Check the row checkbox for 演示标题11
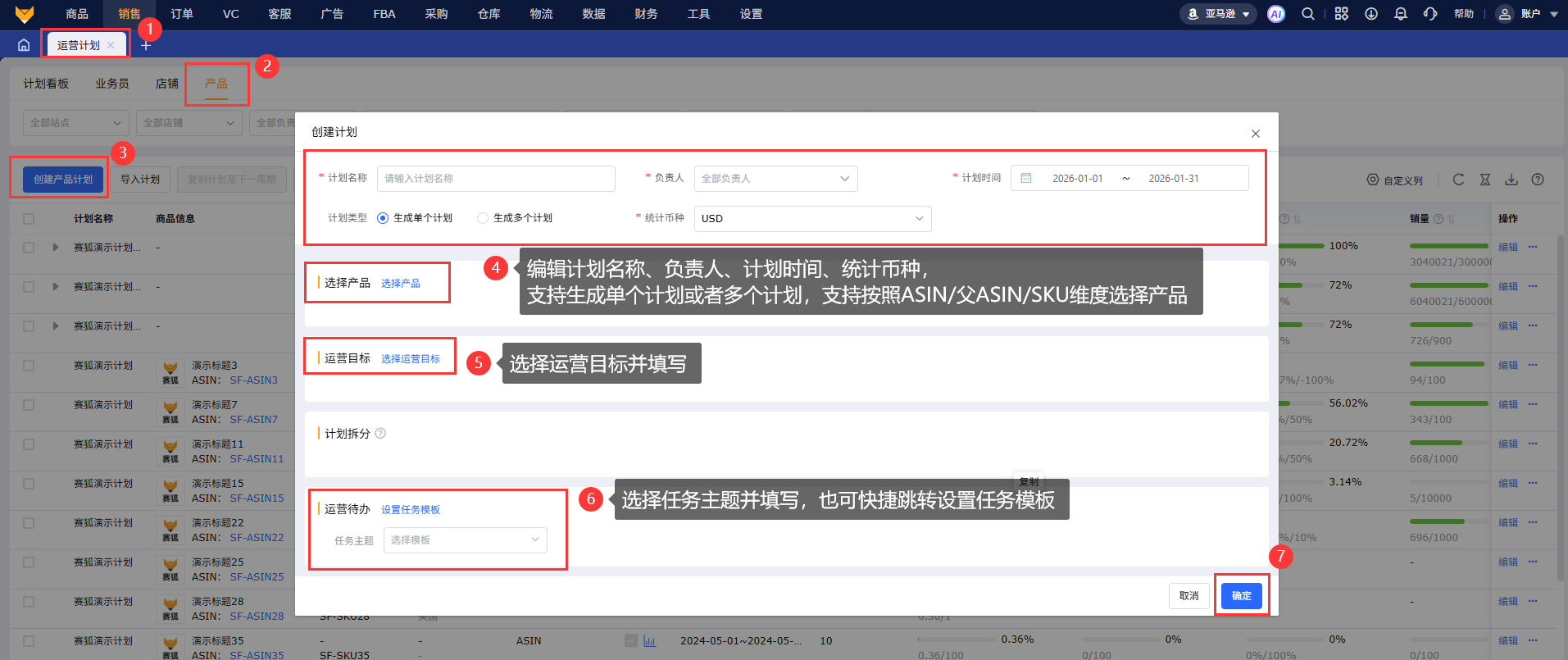 (x=29, y=444)
